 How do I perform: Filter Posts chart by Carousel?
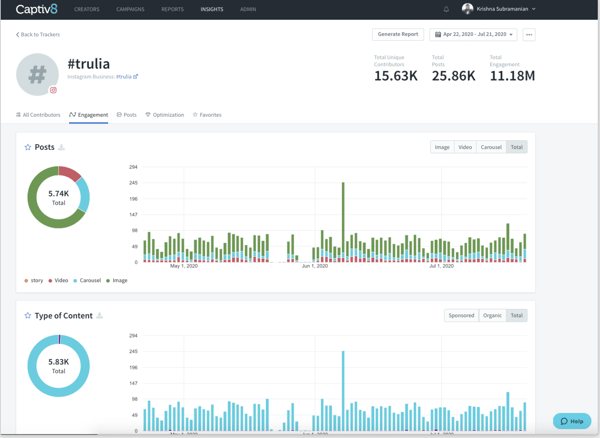click(x=491, y=147)
